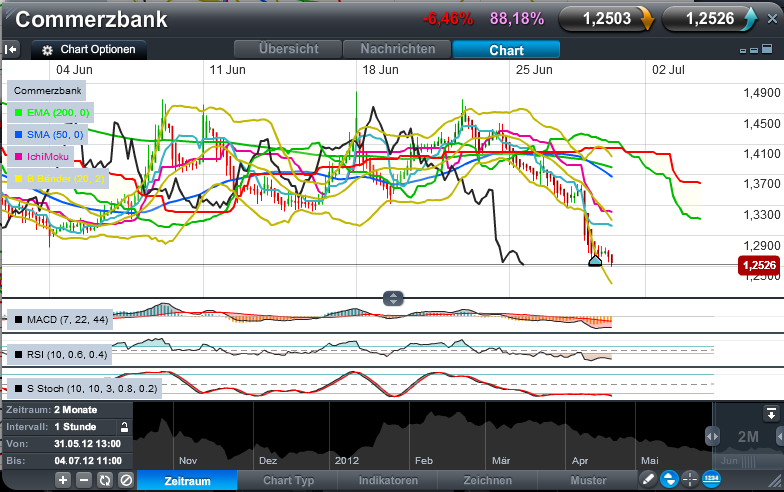Viewport: 784px width, 492px height.
Task: Enable the crosshair cursor icon
Action: click(x=690, y=480)
